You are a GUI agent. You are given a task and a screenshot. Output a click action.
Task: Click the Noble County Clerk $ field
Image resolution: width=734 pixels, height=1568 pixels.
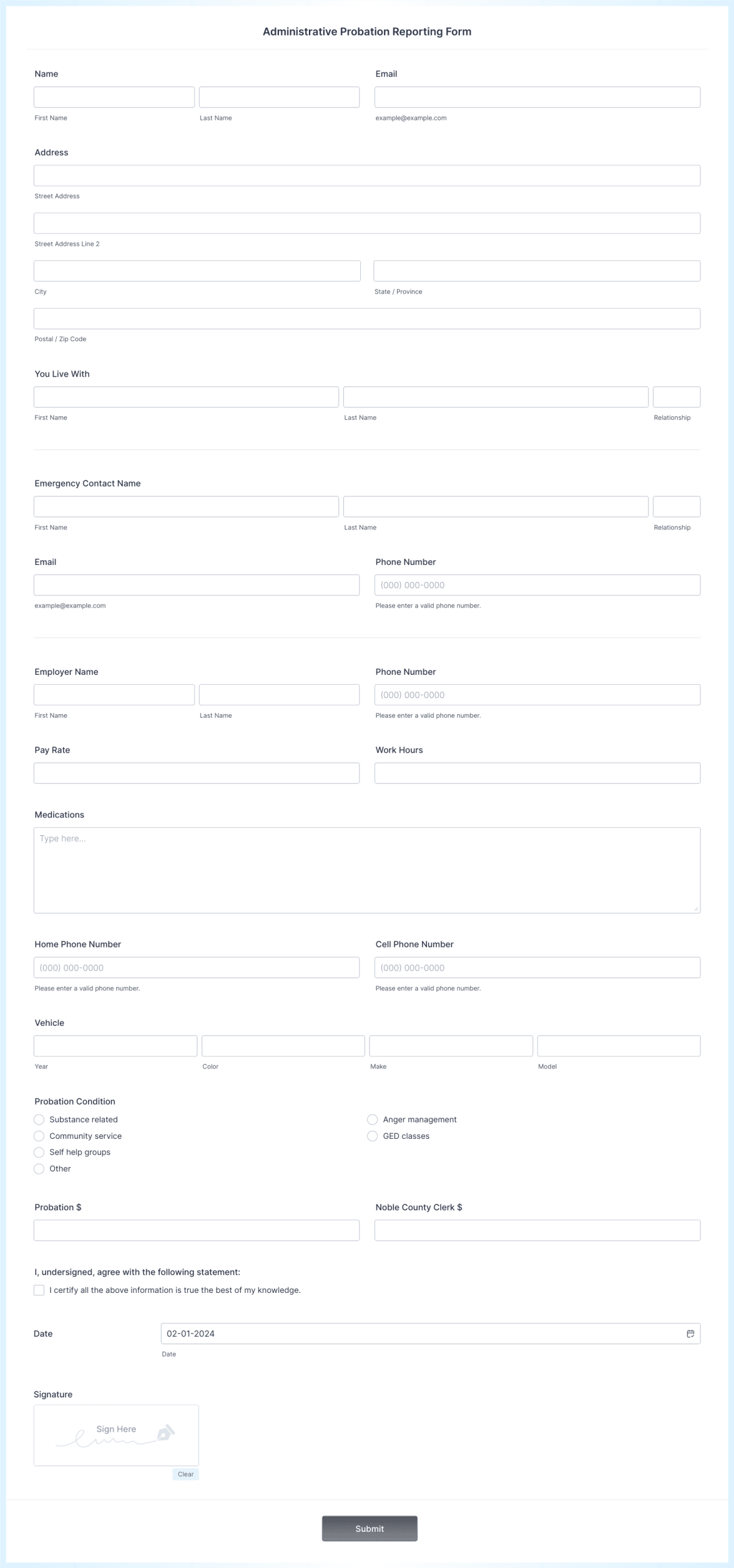[537, 1230]
